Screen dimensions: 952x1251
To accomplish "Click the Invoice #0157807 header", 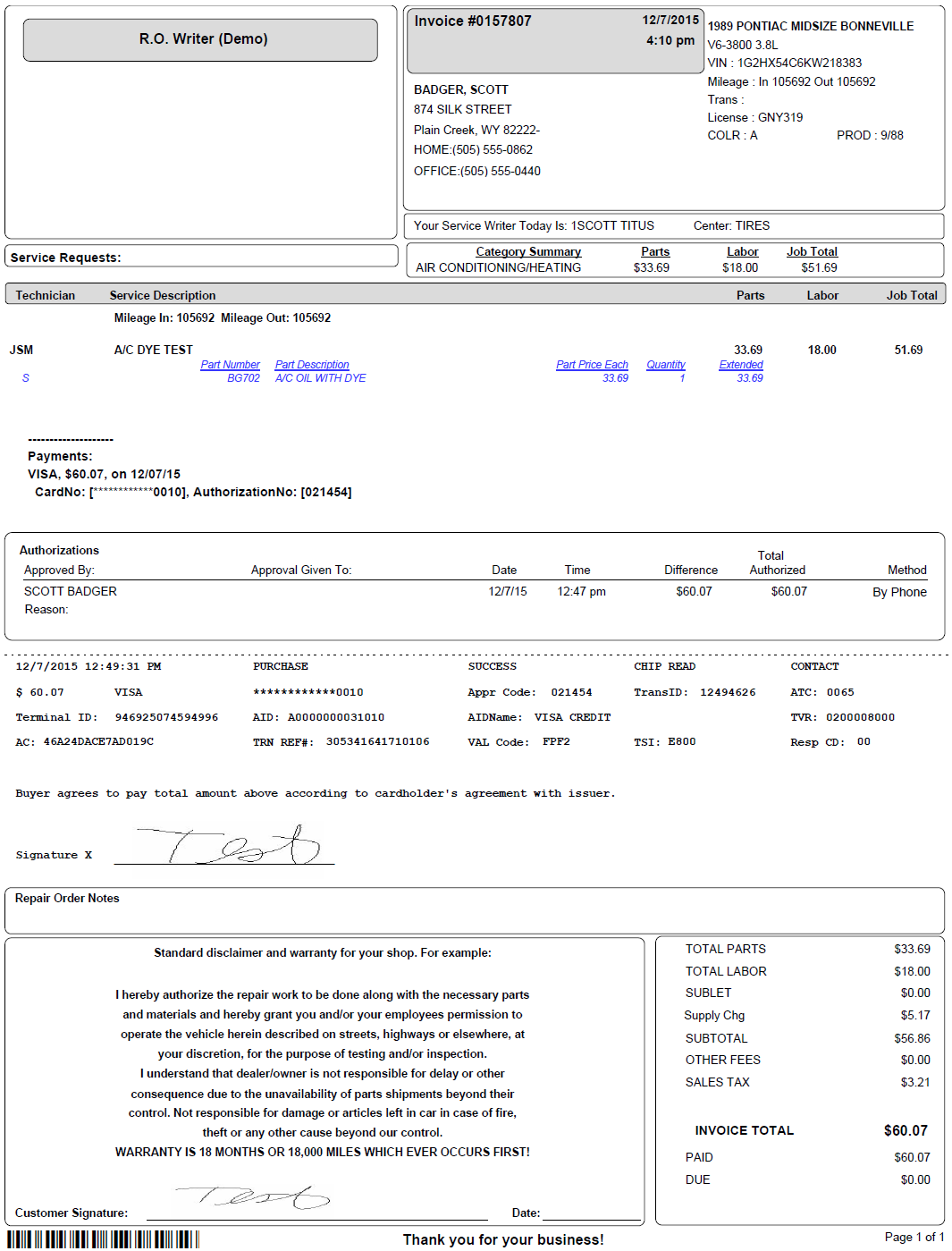I will (x=474, y=20).
